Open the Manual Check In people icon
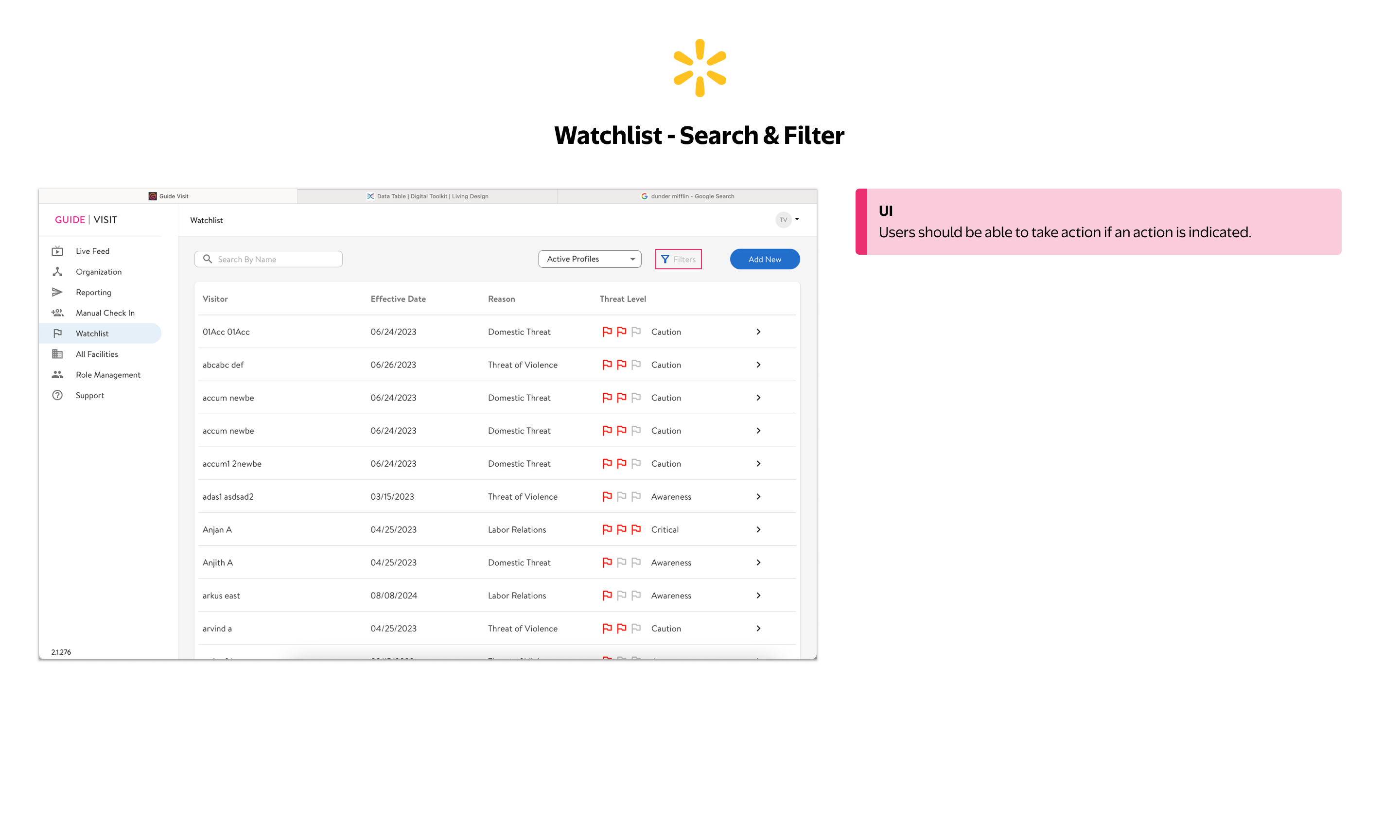 [57, 313]
